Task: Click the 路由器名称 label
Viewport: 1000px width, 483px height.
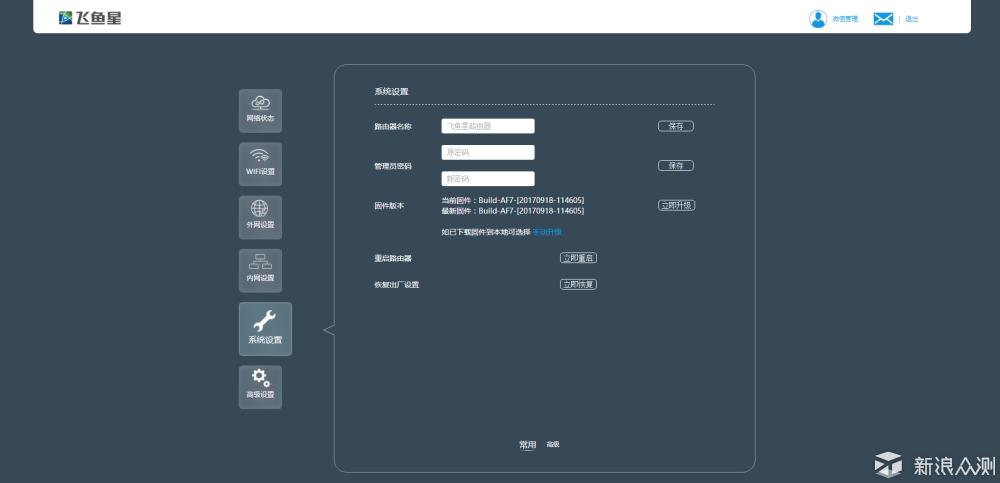Action: coord(393,126)
